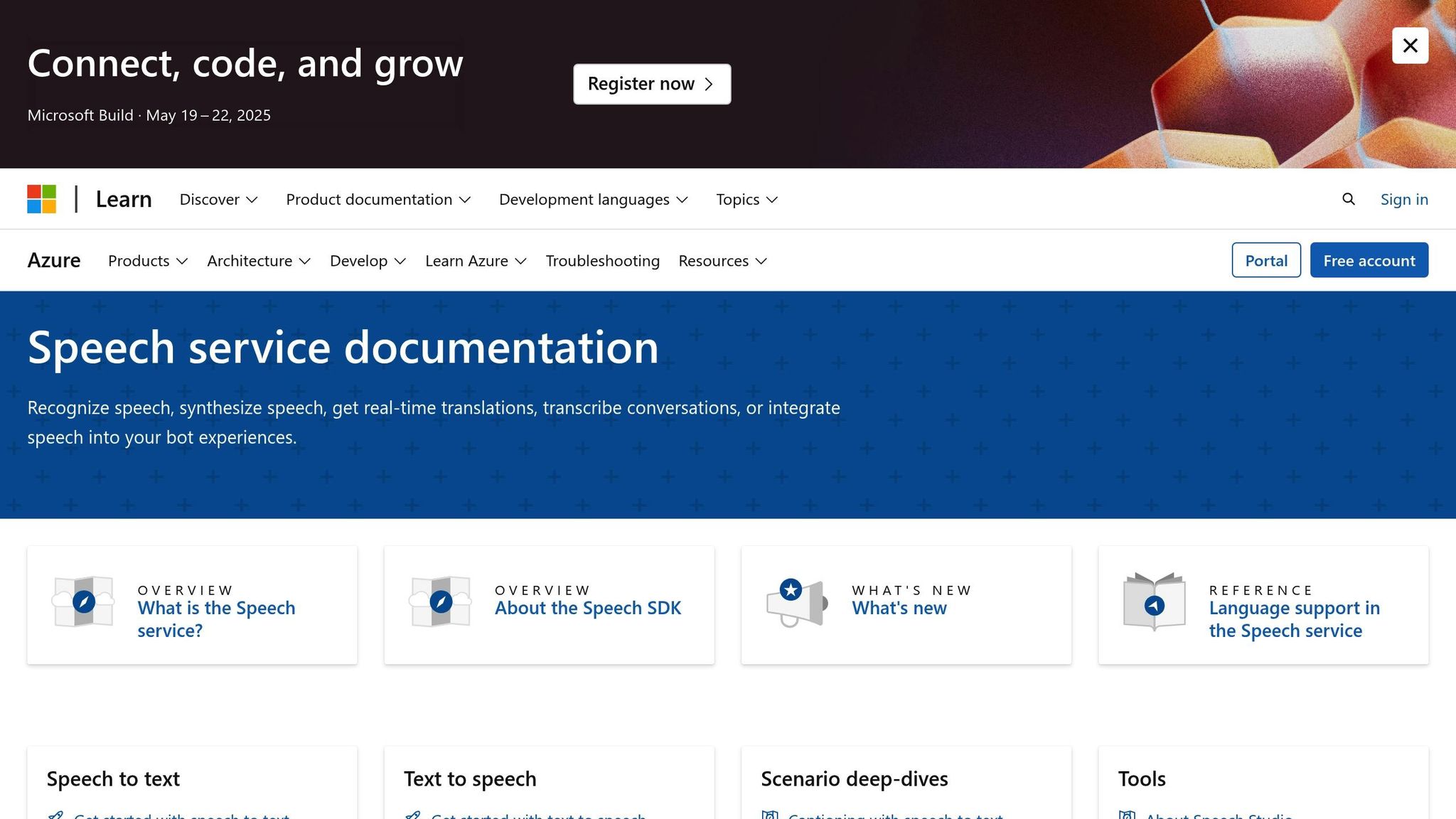1456x819 pixels.
Task: Click the book icon on Language support card
Action: click(x=1154, y=602)
